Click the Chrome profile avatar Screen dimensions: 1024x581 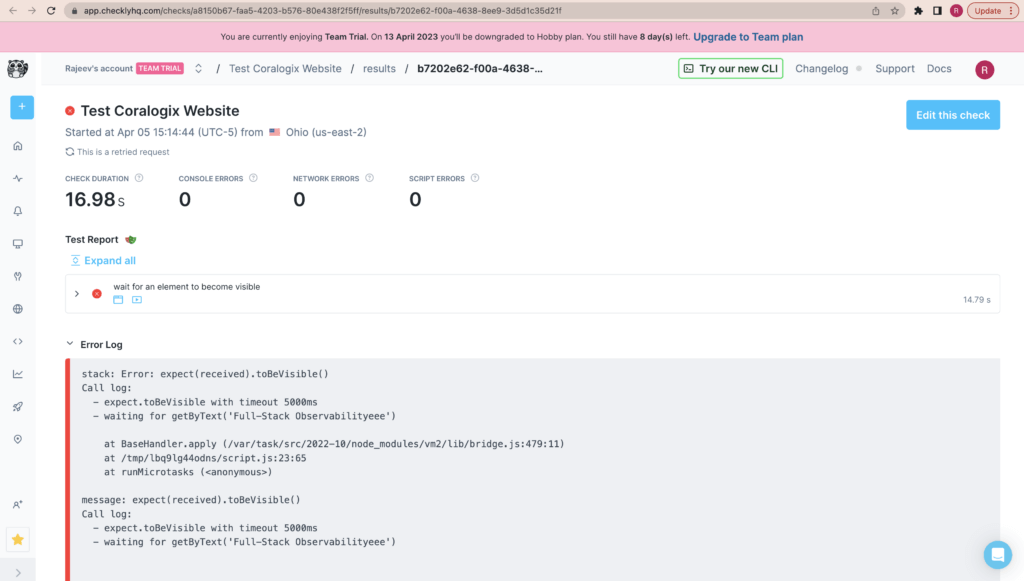(956, 10)
